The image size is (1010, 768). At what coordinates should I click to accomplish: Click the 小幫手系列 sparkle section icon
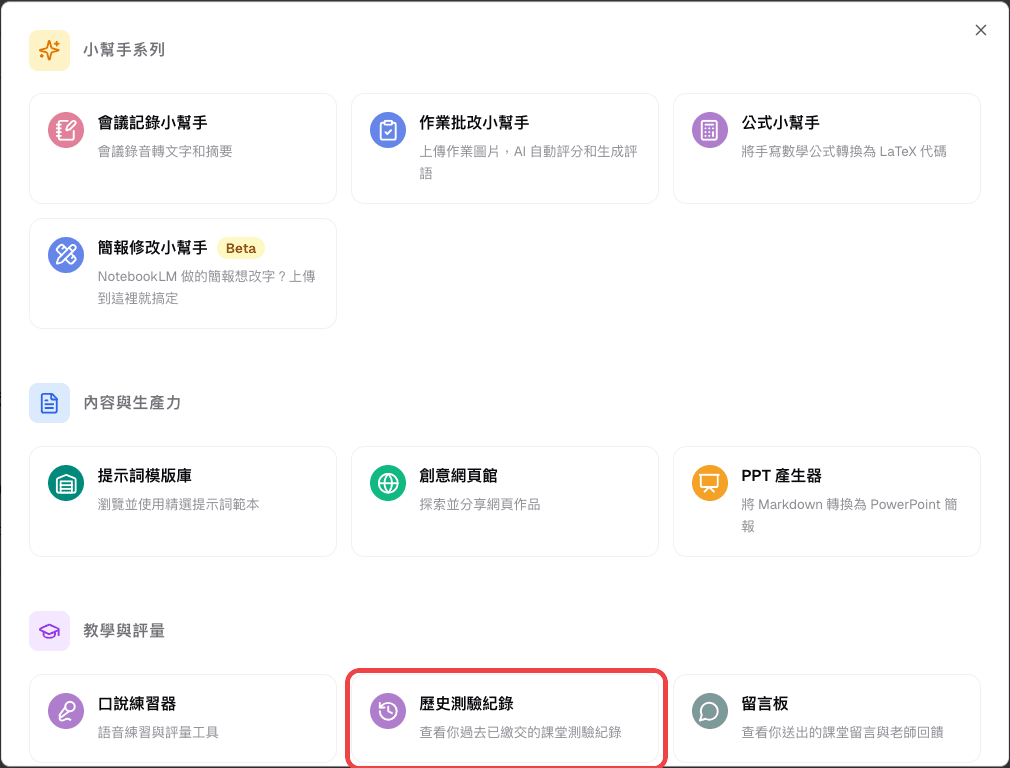point(50,50)
